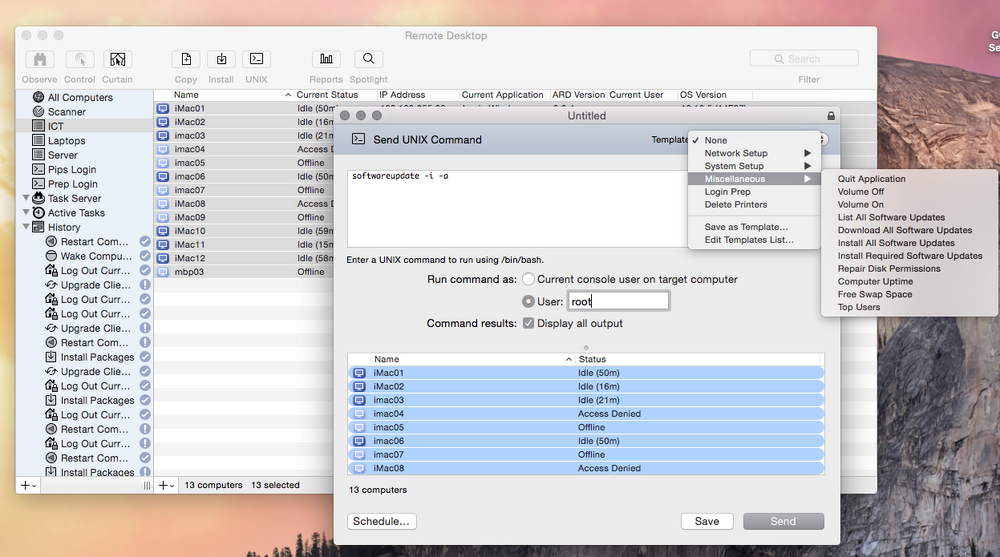This screenshot has width=1000, height=557.
Task: Click the Observe binoculars toolbar icon
Action: [x=40, y=59]
